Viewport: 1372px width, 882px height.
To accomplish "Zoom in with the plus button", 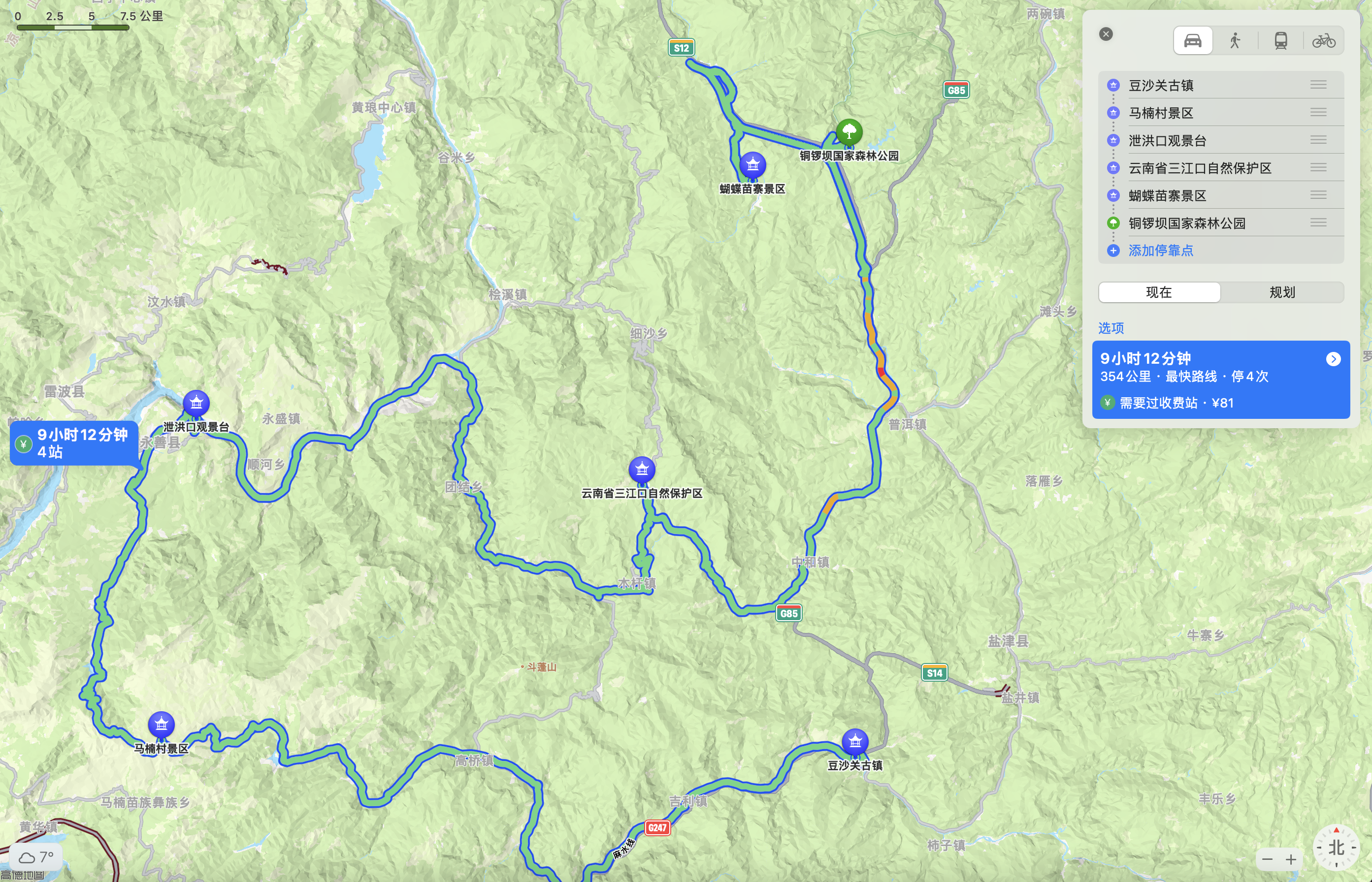I will [1291, 860].
